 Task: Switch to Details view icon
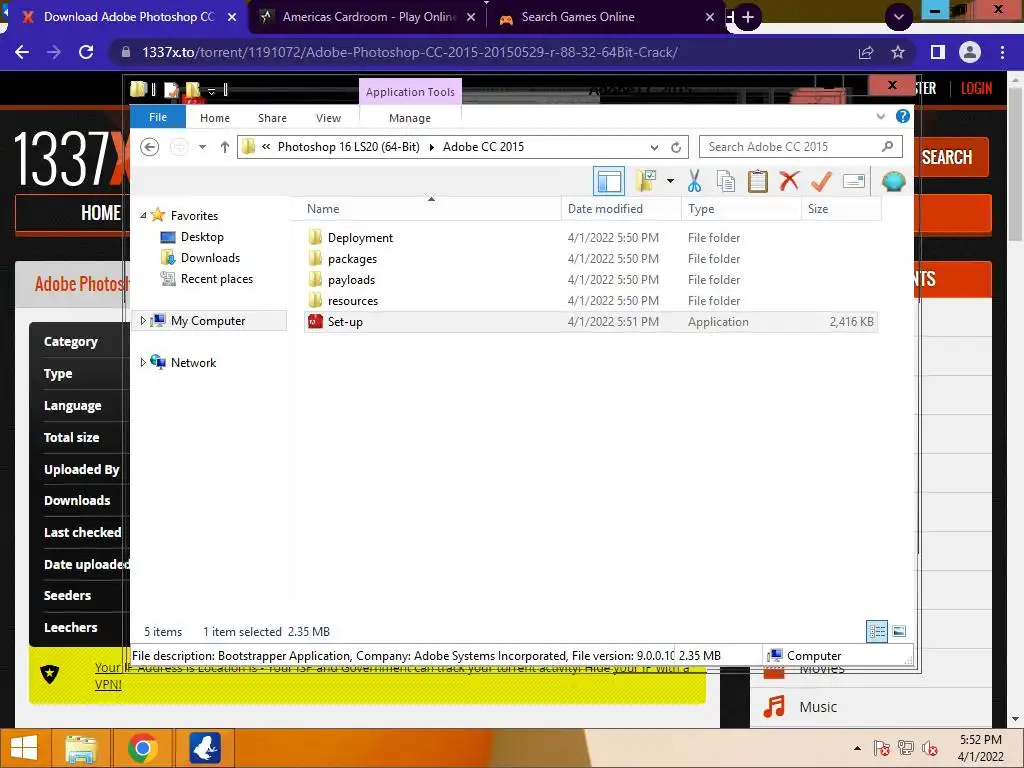click(876, 632)
